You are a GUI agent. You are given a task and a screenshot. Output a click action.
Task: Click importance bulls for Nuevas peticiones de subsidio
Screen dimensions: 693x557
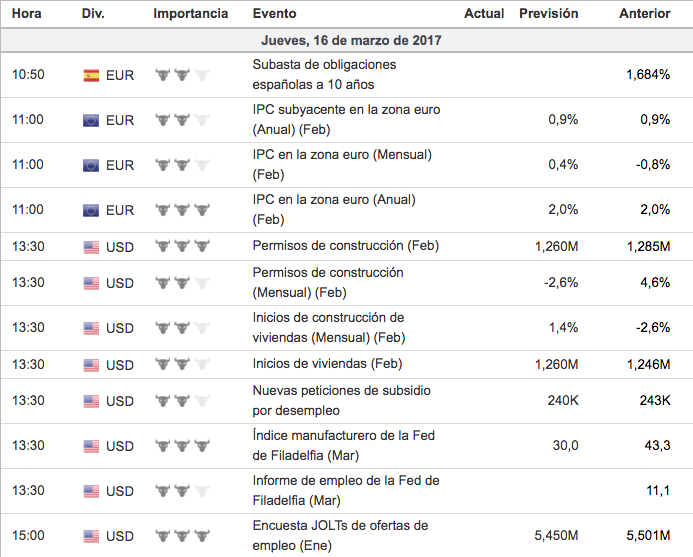pos(183,401)
